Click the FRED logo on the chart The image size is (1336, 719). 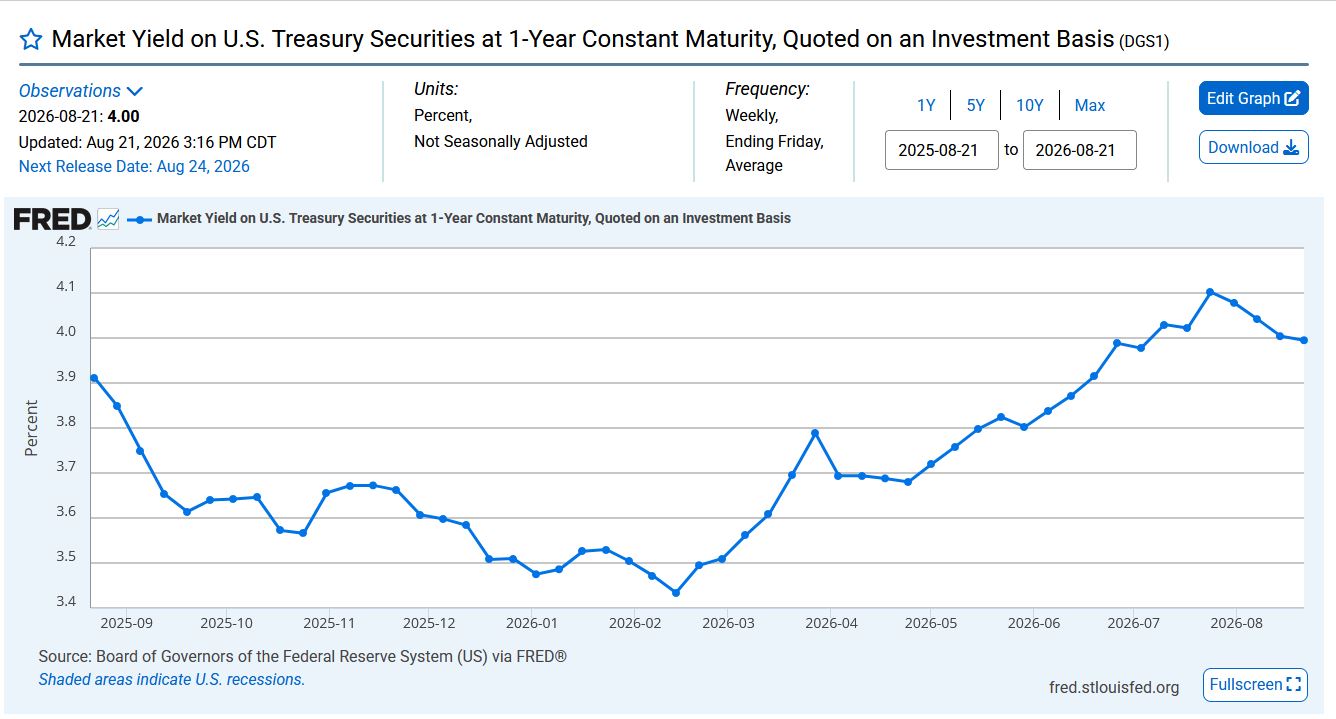pos(52,219)
